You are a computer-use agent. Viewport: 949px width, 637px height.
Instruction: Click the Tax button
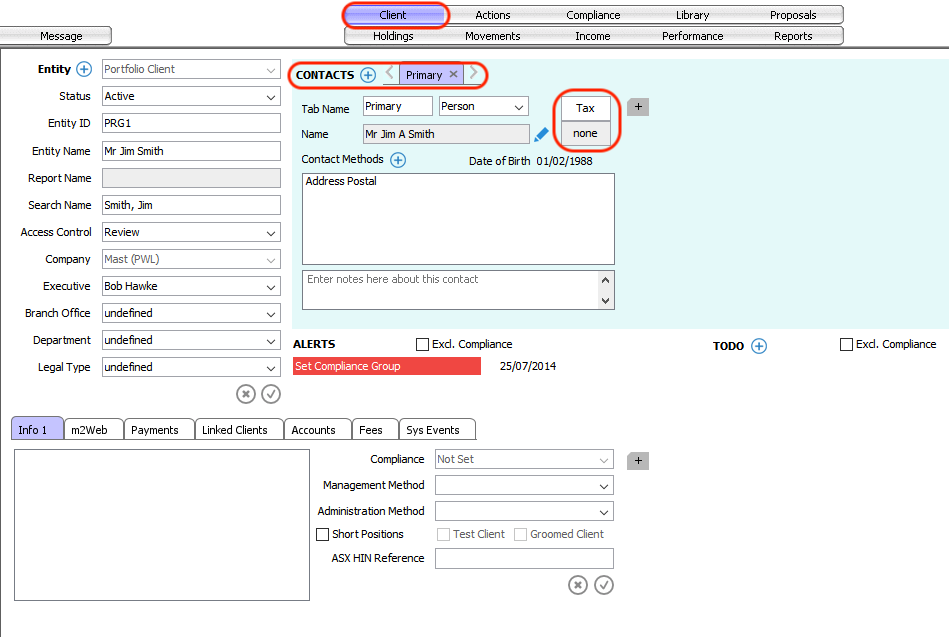pyautogui.click(x=585, y=108)
